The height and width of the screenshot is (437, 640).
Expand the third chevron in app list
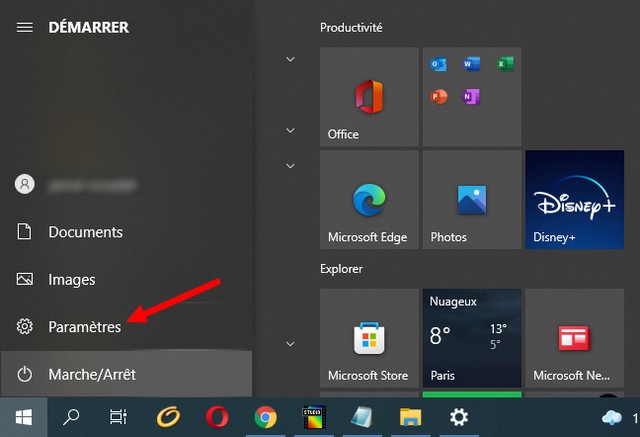coord(290,166)
